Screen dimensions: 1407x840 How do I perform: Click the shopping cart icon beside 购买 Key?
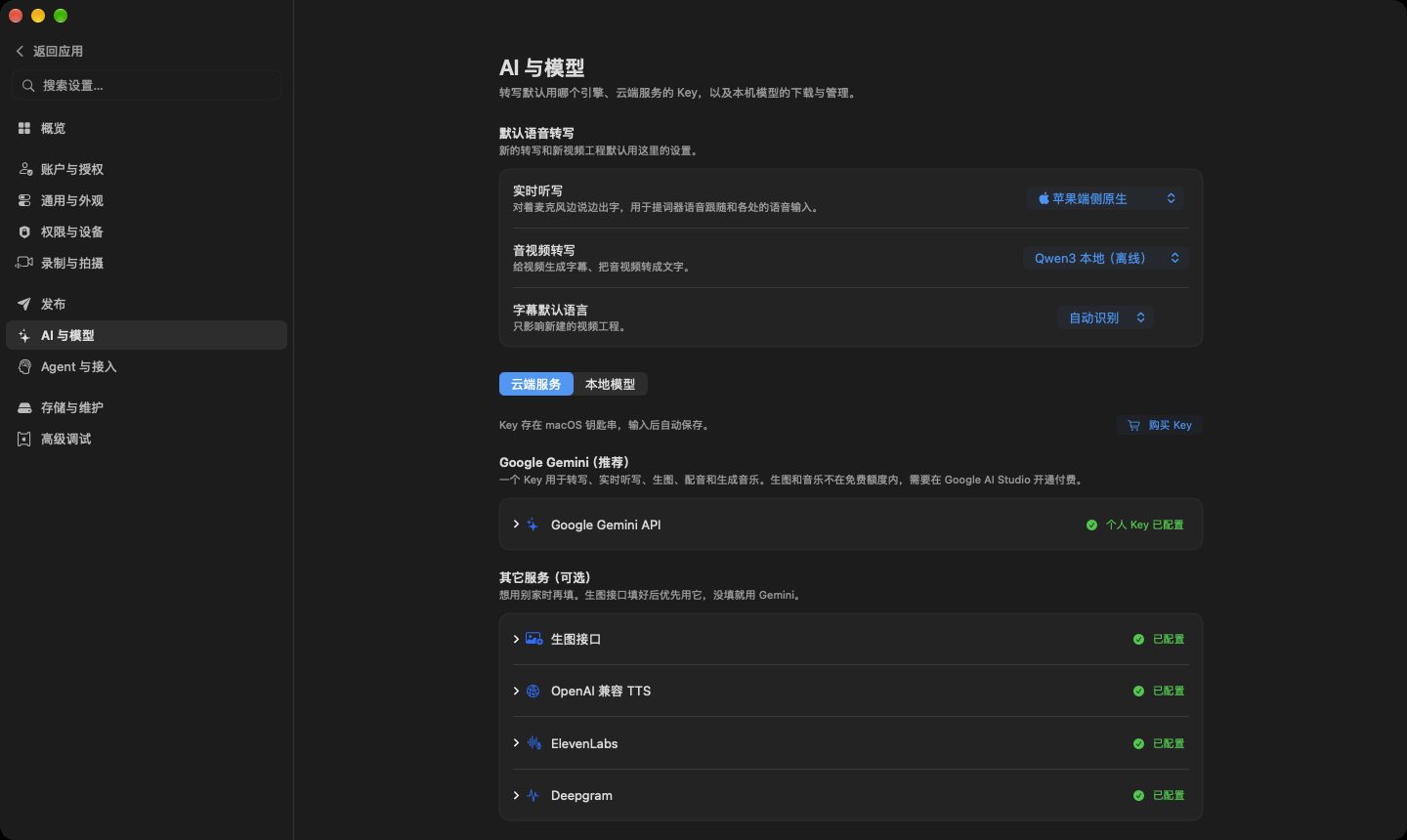[1133, 425]
